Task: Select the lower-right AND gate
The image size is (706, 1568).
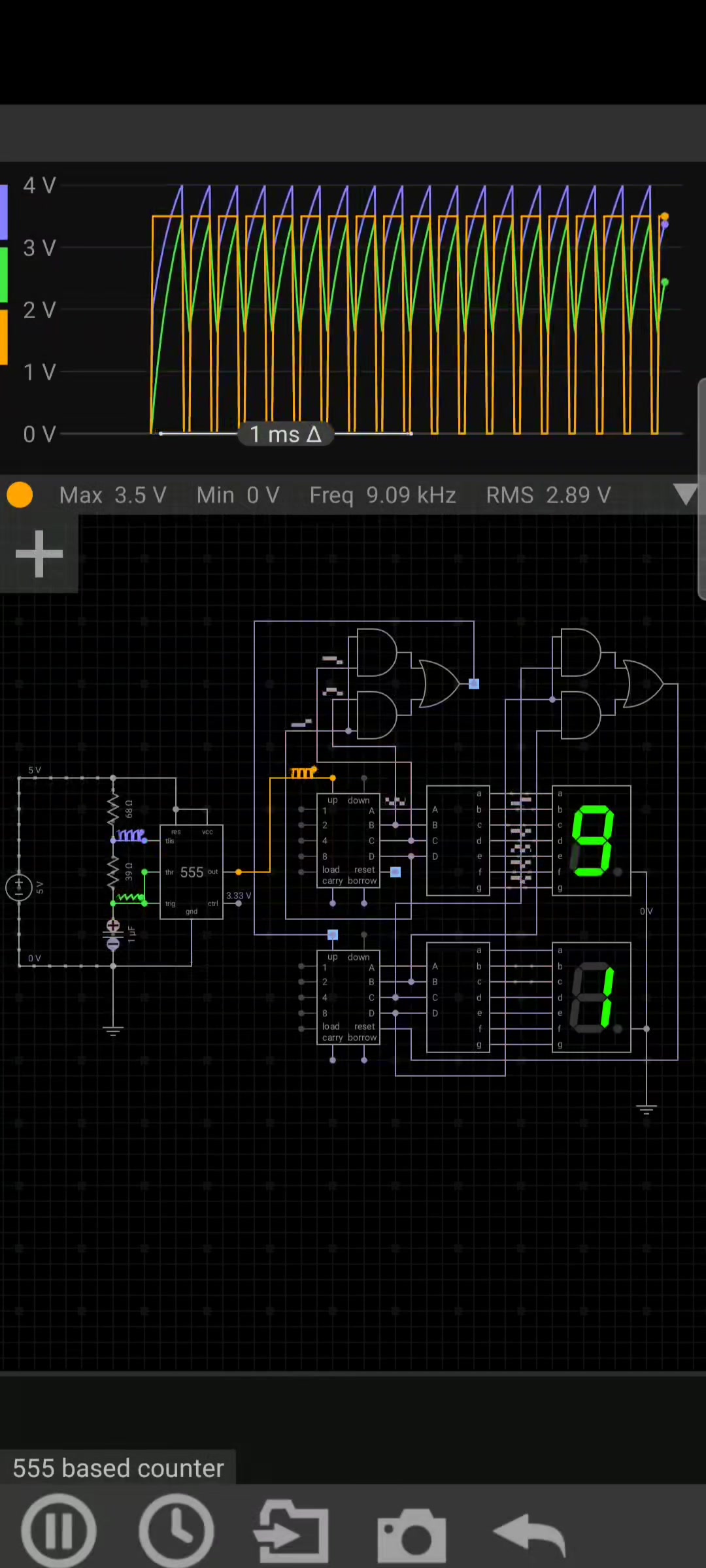Action: click(580, 715)
